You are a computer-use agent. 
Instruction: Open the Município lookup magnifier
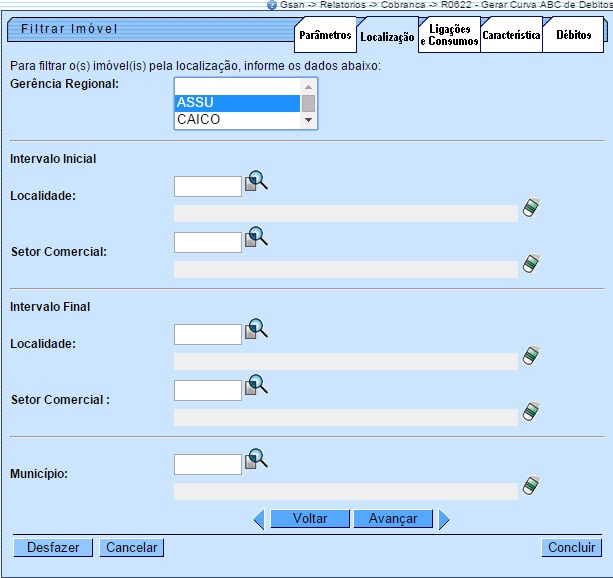tap(257, 460)
